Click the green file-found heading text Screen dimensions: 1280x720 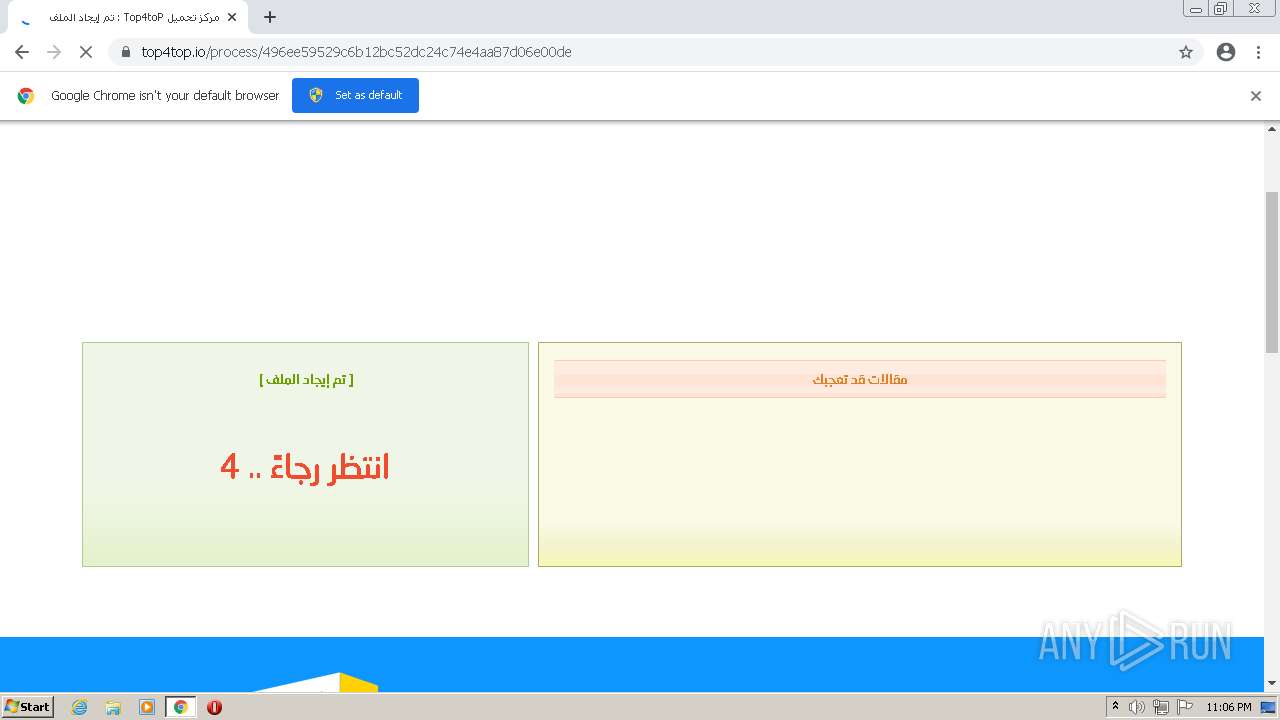pos(306,379)
